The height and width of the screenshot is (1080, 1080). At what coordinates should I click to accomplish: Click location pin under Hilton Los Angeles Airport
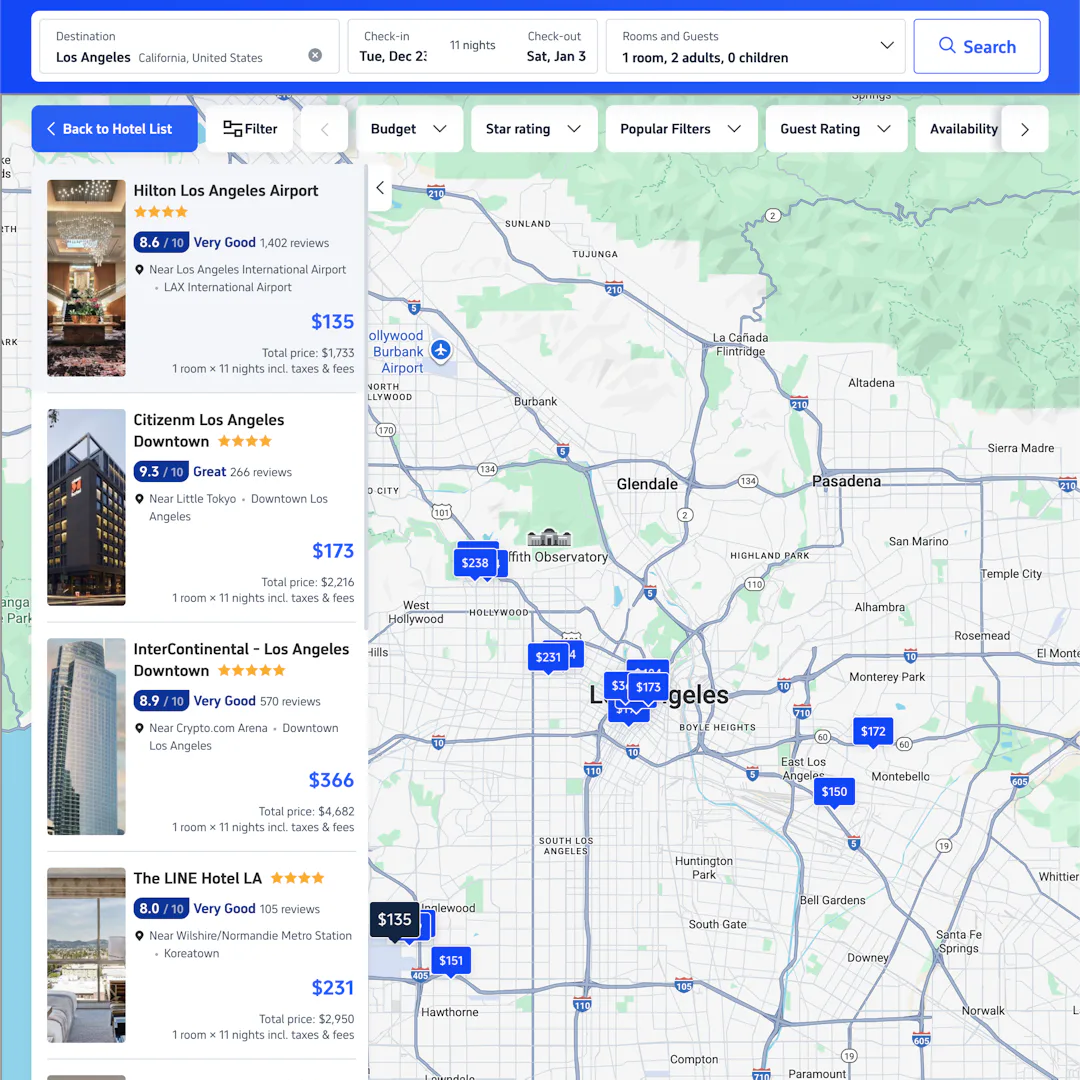139,270
